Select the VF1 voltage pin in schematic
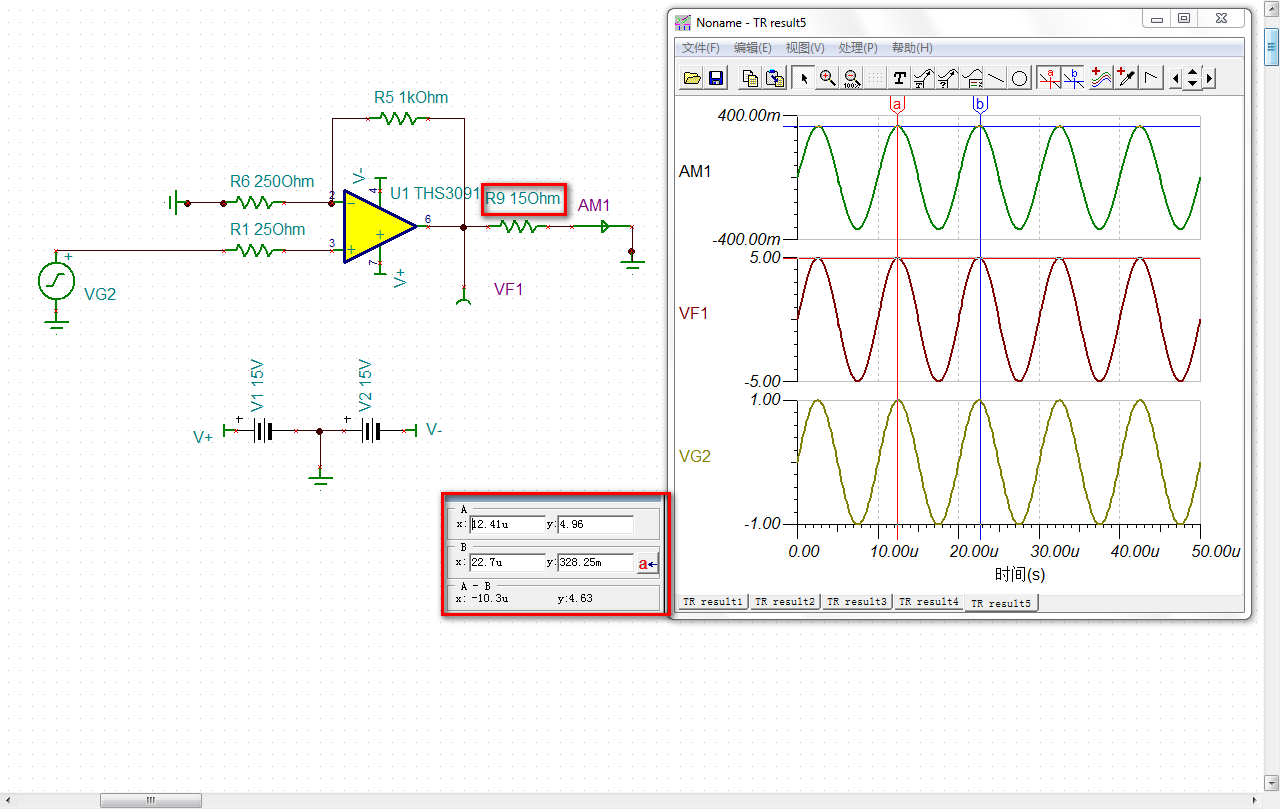 [464, 297]
